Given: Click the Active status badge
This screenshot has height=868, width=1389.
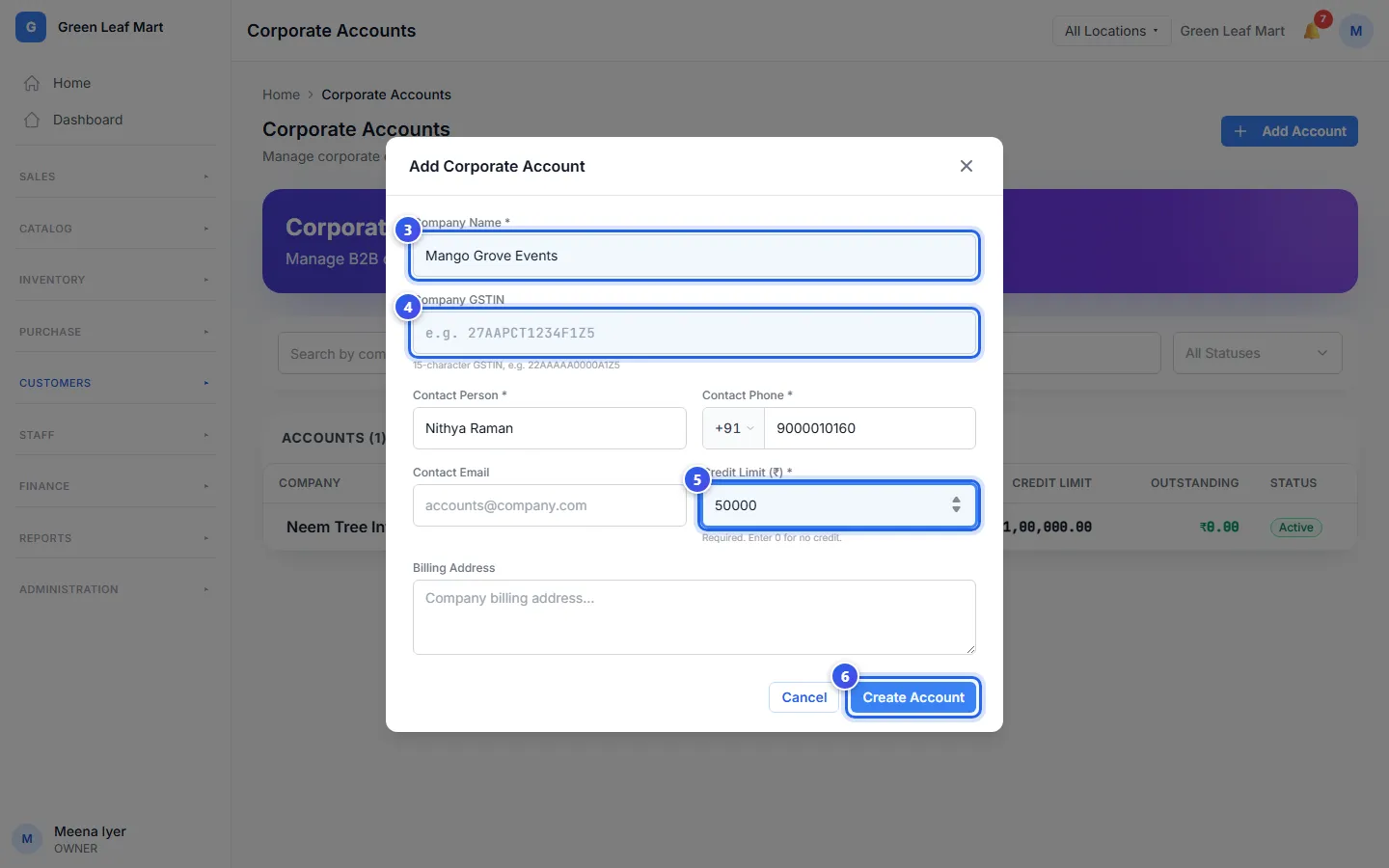Looking at the screenshot, I should click(1295, 528).
